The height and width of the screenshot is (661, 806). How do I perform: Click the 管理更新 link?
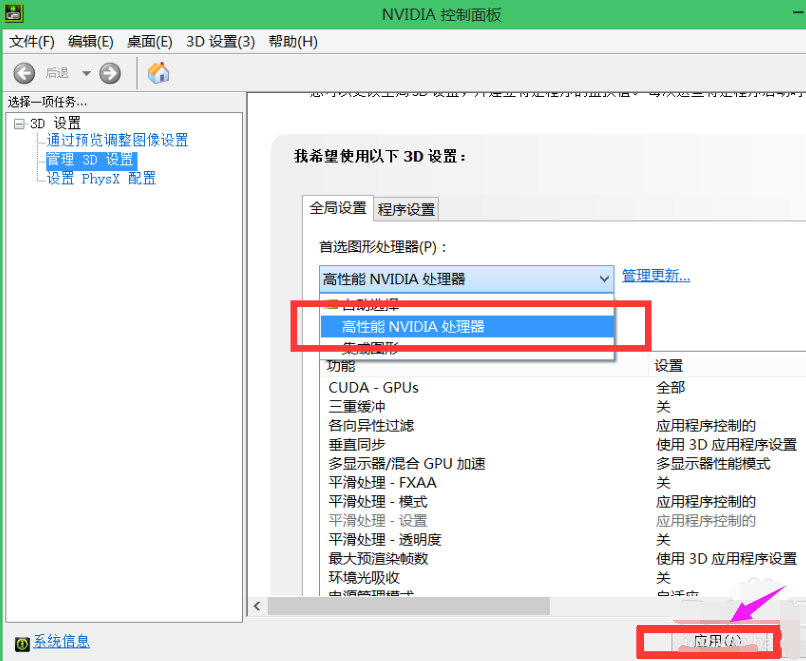[x=656, y=278]
